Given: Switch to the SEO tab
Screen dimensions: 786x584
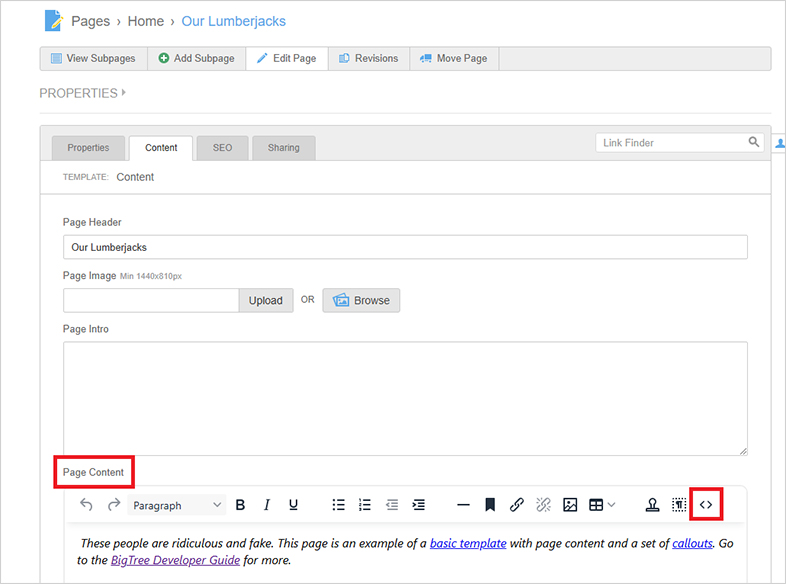Looking at the screenshot, I should point(222,148).
